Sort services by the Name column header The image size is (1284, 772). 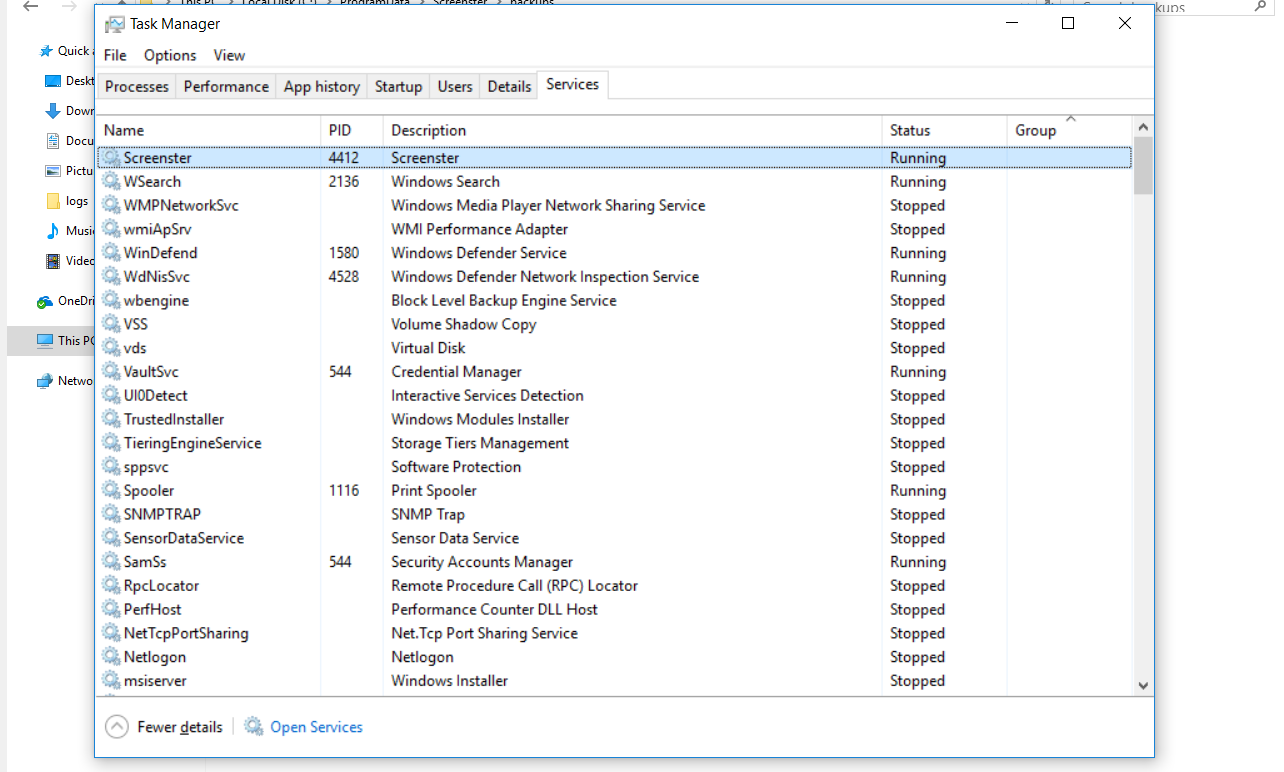[210, 130]
